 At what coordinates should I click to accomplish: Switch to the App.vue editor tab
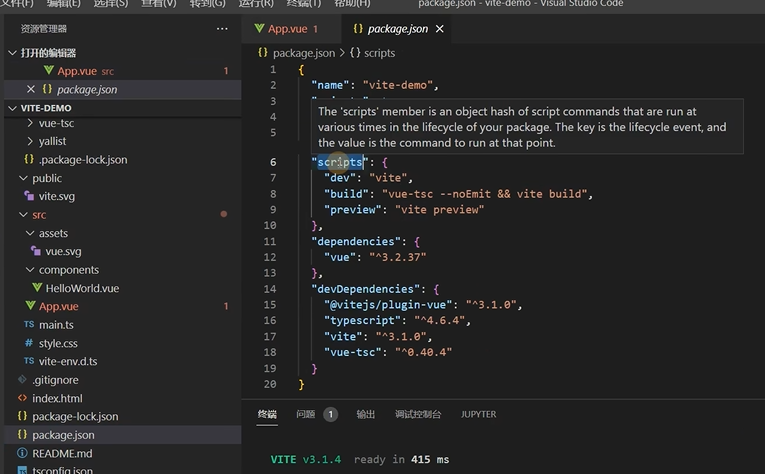click(x=286, y=29)
